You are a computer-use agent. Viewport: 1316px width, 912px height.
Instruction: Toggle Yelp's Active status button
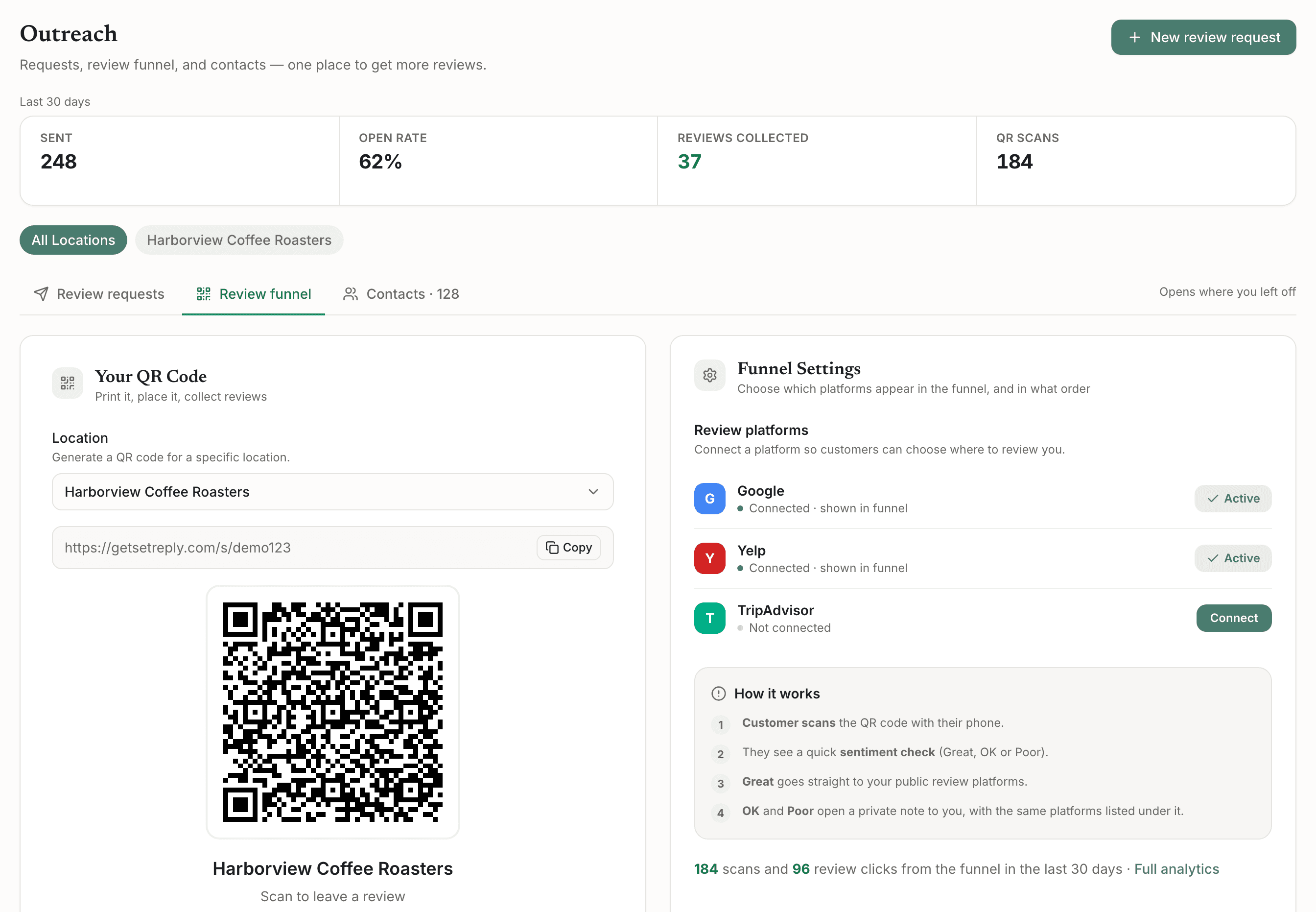(x=1233, y=558)
